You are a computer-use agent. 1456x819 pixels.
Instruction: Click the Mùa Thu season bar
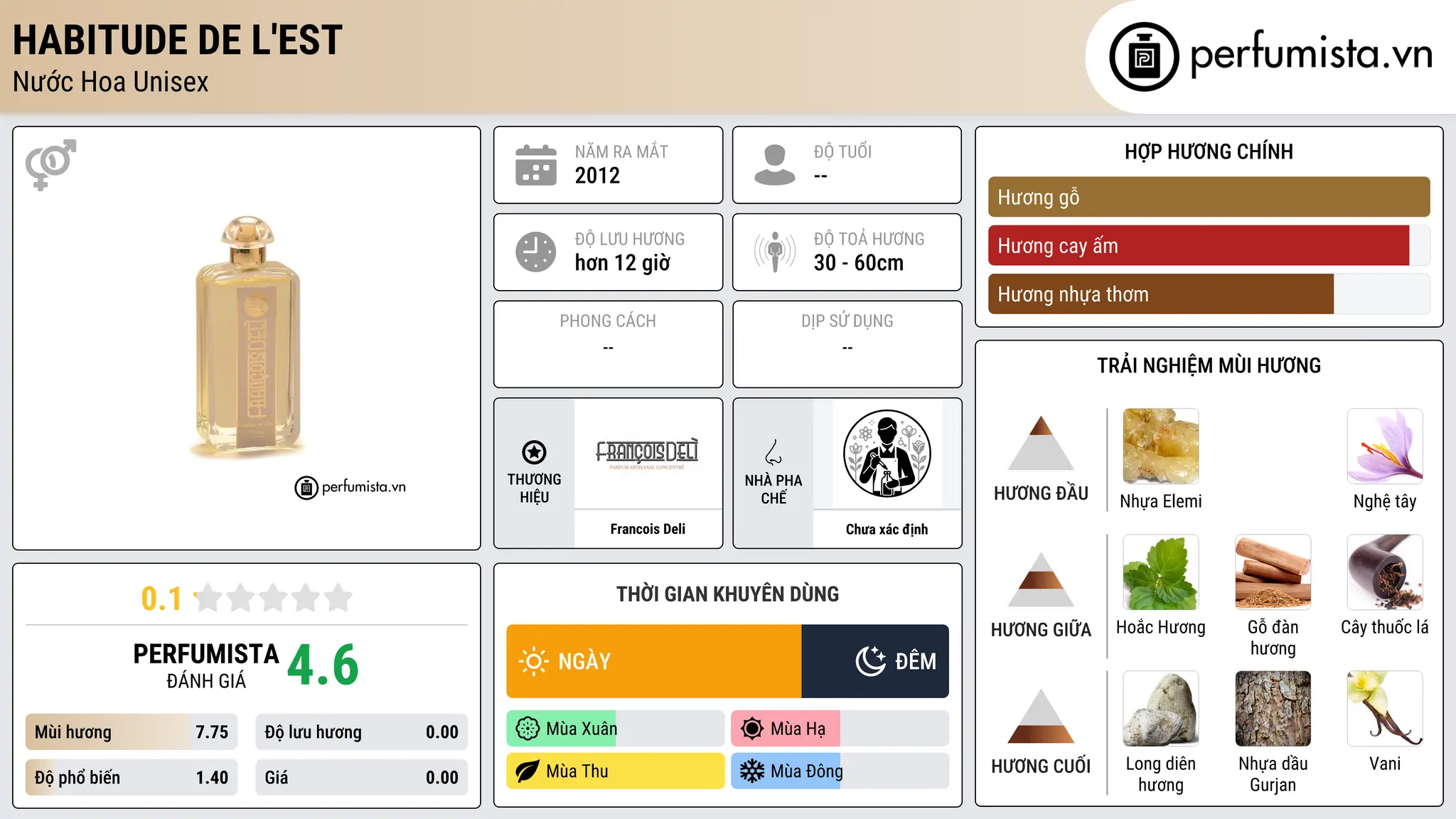pos(616,771)
